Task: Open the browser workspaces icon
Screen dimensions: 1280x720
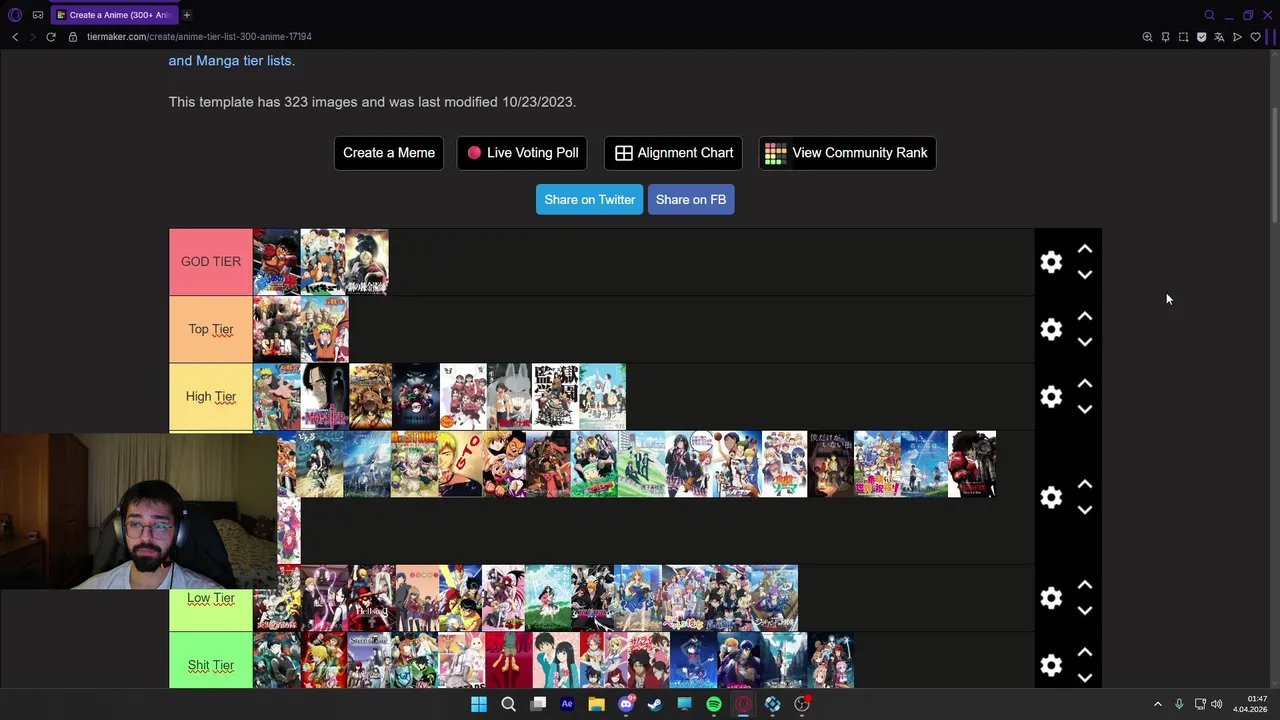Action: coord(38,15)
